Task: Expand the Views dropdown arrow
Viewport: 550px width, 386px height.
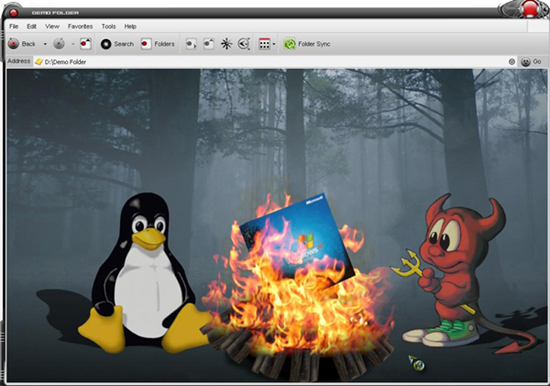Action: pos(274,44)
